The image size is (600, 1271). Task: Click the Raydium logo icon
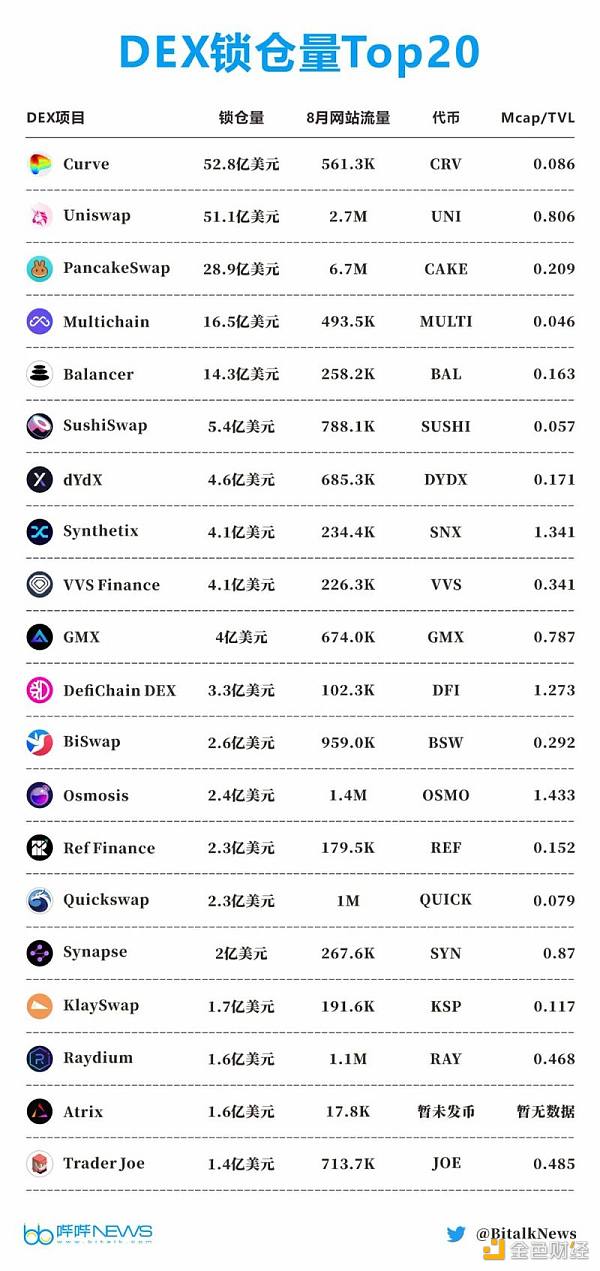pos(40,1058)
